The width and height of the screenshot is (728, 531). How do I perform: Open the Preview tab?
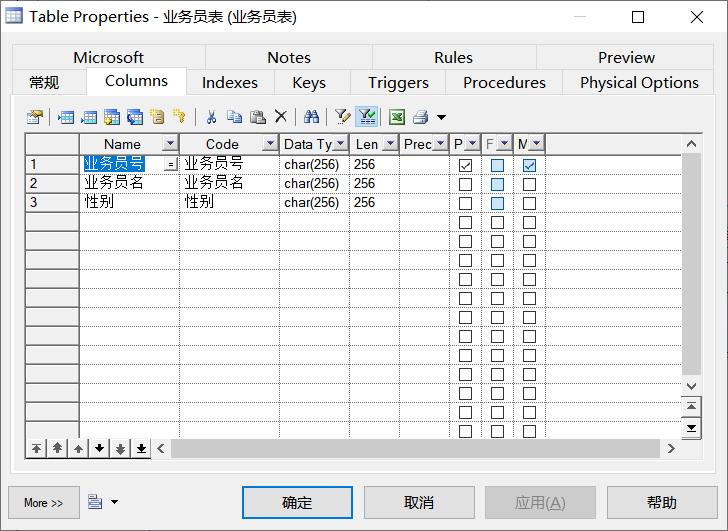coord(626,58)
